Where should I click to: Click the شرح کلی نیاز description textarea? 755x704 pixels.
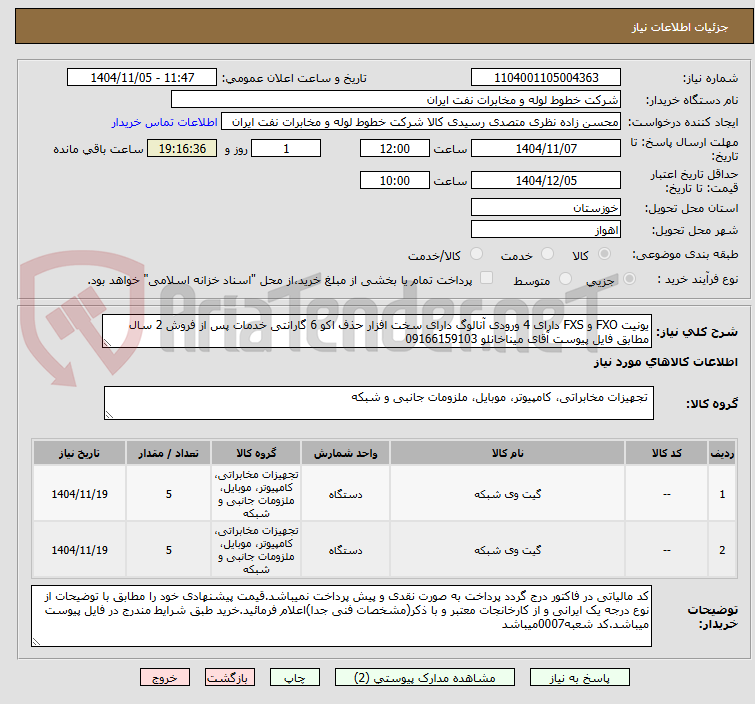click(x=377, y=331)
